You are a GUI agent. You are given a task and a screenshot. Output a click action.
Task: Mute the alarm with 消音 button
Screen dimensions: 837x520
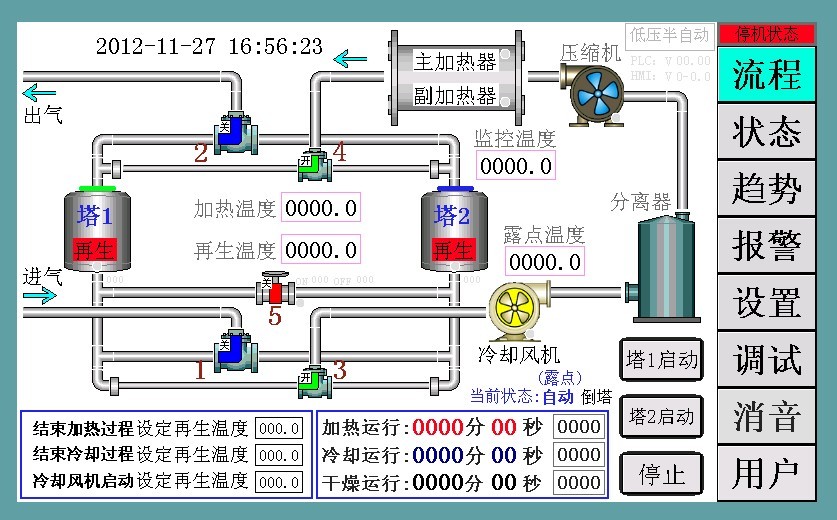[x=766, y=417]
